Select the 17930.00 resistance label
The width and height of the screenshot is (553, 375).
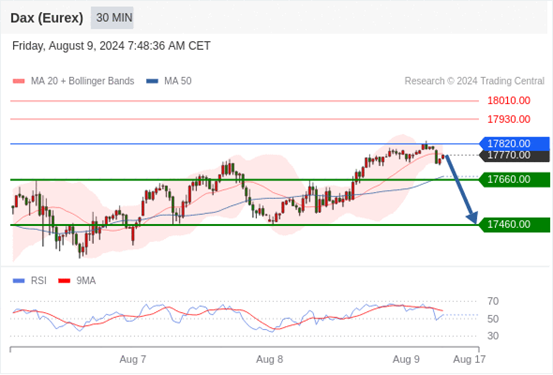tap(509, 119)
